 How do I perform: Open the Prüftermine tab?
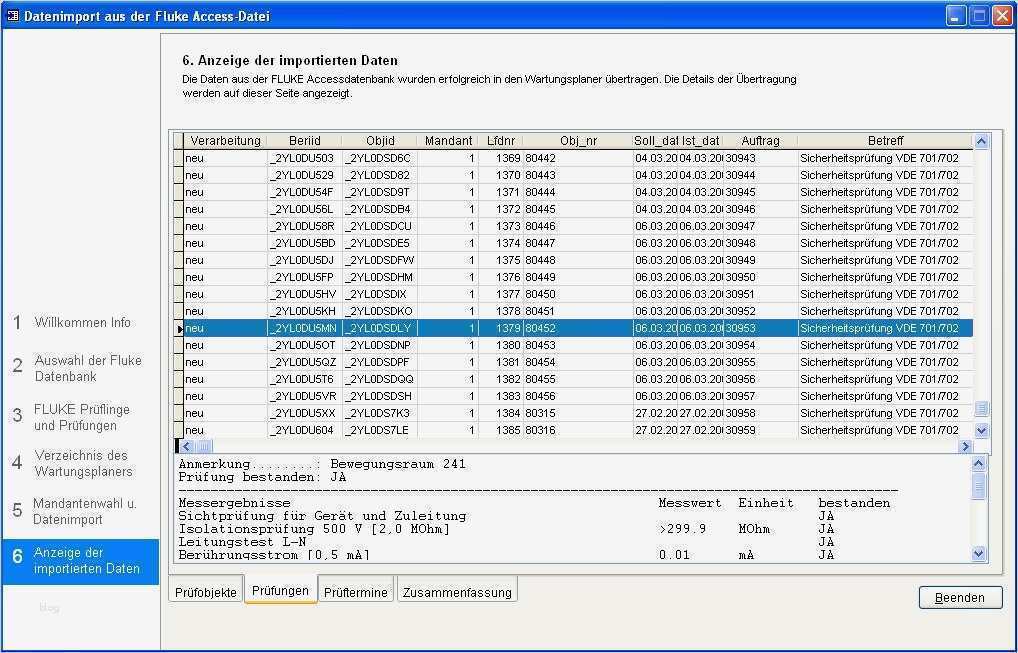click(356, 592)
